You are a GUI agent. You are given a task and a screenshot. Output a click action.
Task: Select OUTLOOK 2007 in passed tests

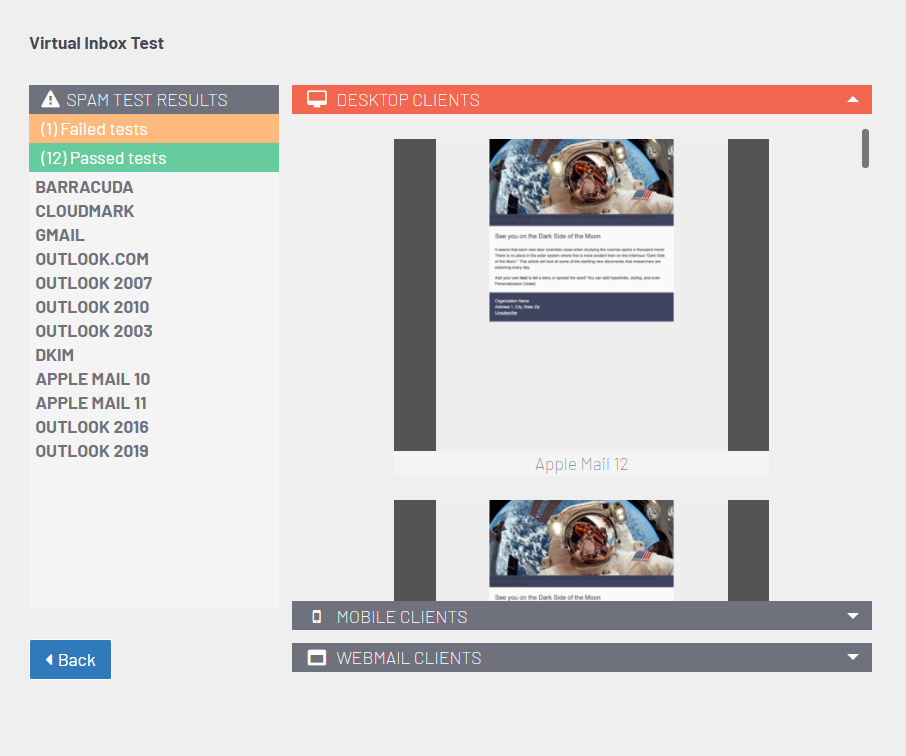(x=94, y=283)
